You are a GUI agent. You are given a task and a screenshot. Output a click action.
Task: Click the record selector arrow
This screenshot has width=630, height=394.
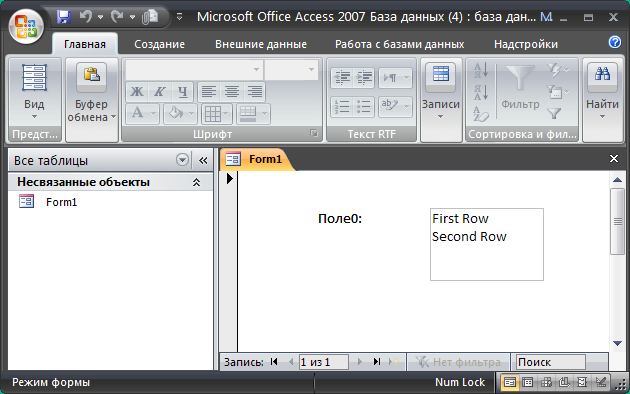click(x=229, y=178)
